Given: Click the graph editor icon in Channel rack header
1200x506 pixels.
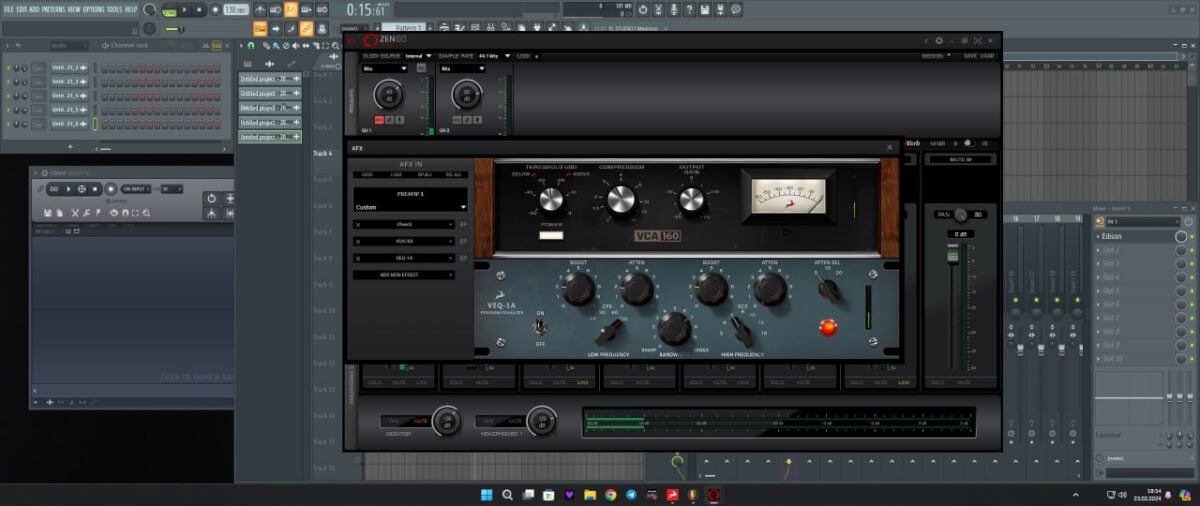Looking at the screenshot, I should (x=205, y=45).
